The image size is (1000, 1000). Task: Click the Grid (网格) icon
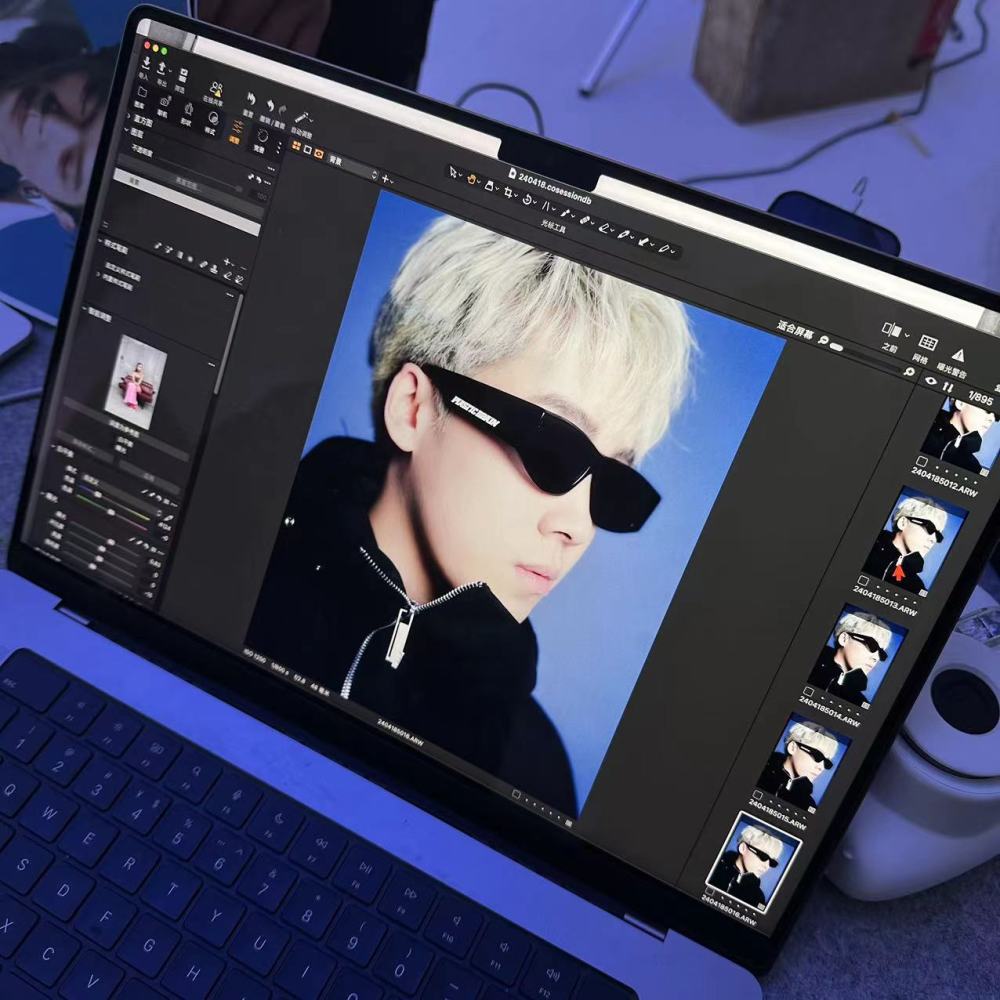click(x=927, y=344)
